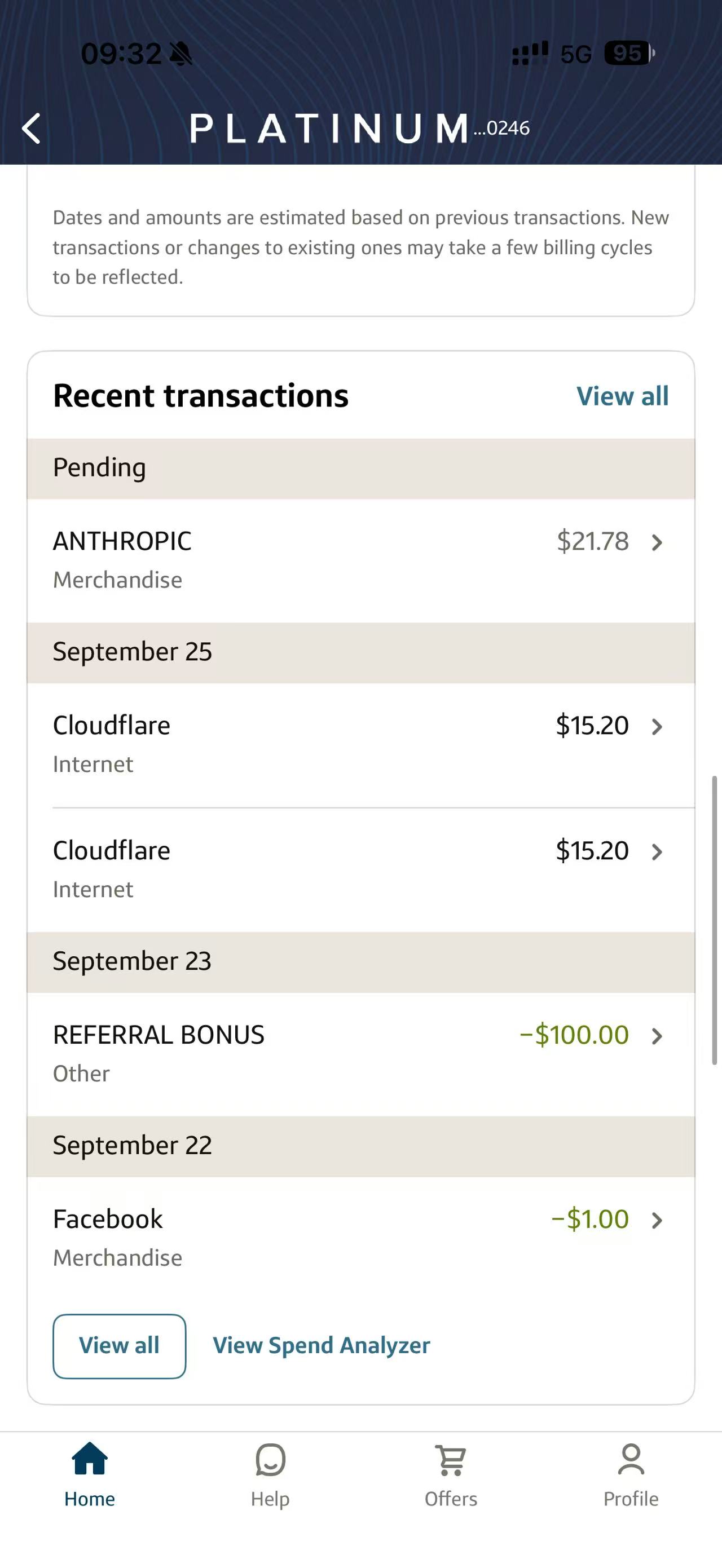Open the Home tab icon
The height and width of the screenshot is (1568, 722).
coord(90,1459)
